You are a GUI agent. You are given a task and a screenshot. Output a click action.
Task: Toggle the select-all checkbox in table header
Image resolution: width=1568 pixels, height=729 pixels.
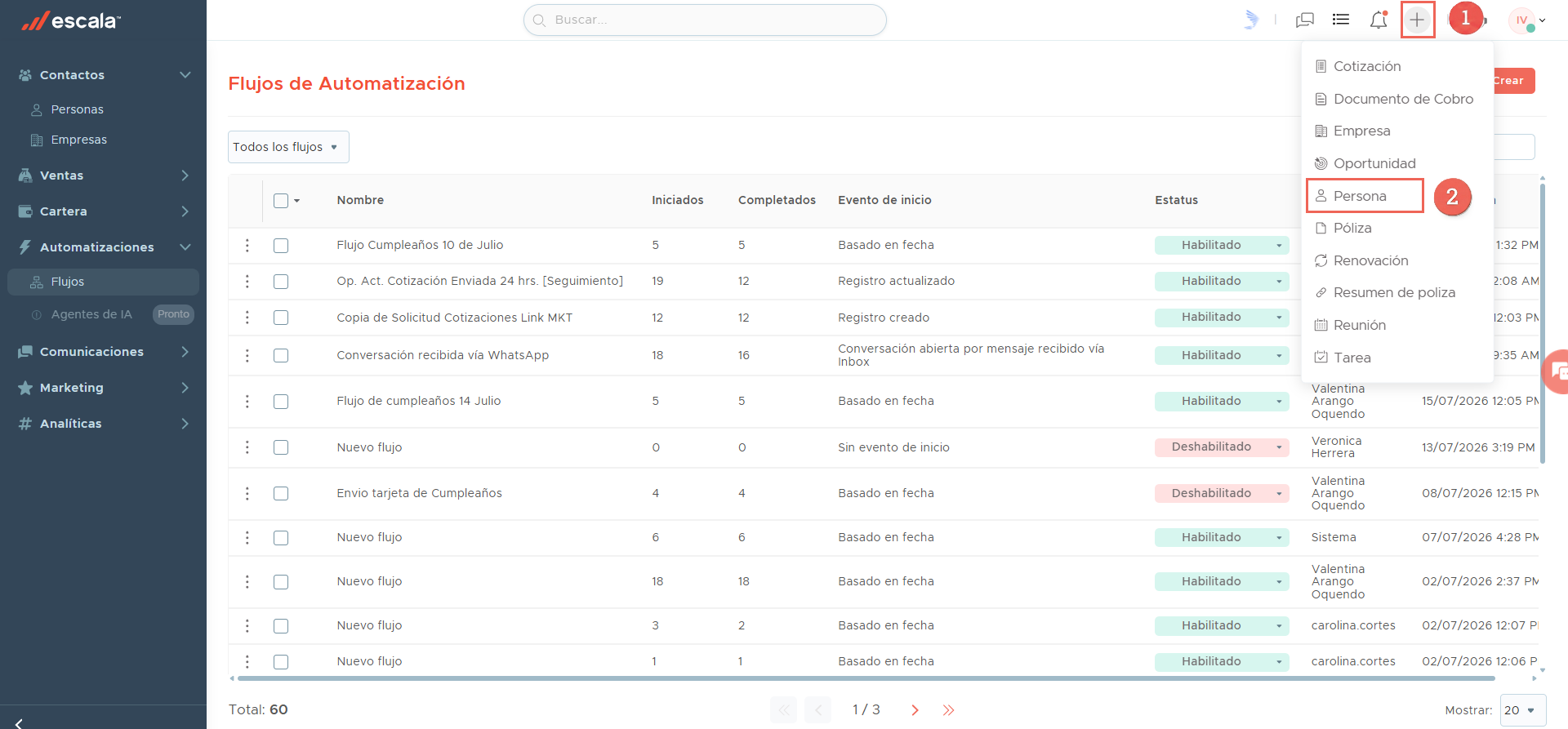[x=281, y=201]
